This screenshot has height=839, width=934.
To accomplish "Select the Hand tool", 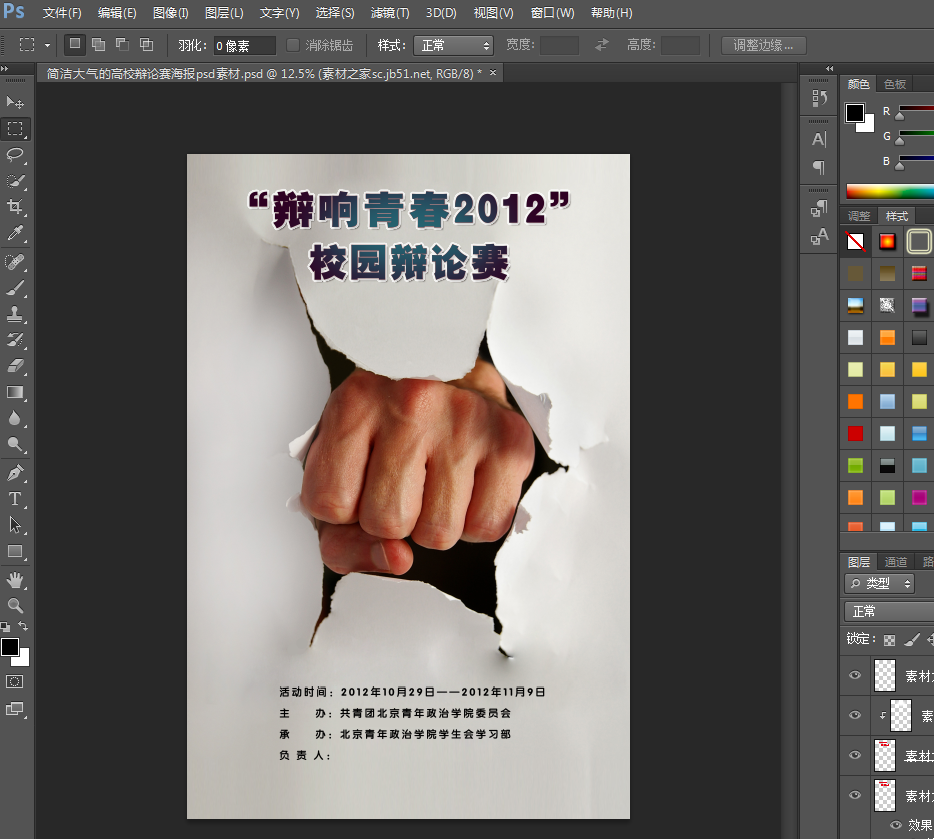I will pyautogui.click(x=15, y=580).
